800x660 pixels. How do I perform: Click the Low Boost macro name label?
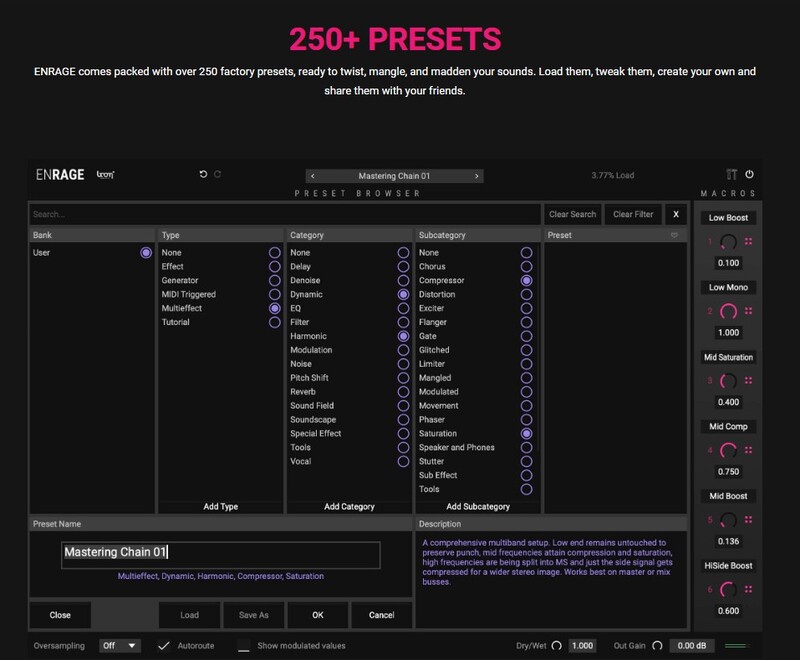click(728, 218)
